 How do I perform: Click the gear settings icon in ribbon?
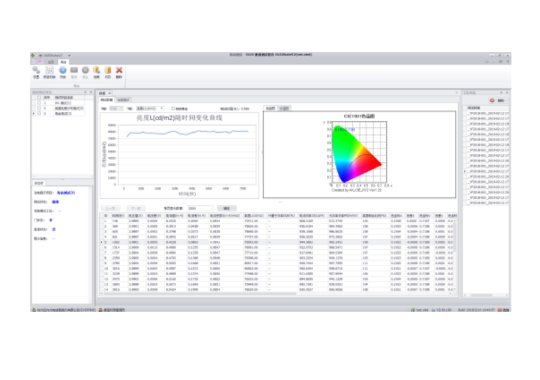pyautogui.click(x=36, y=71)
